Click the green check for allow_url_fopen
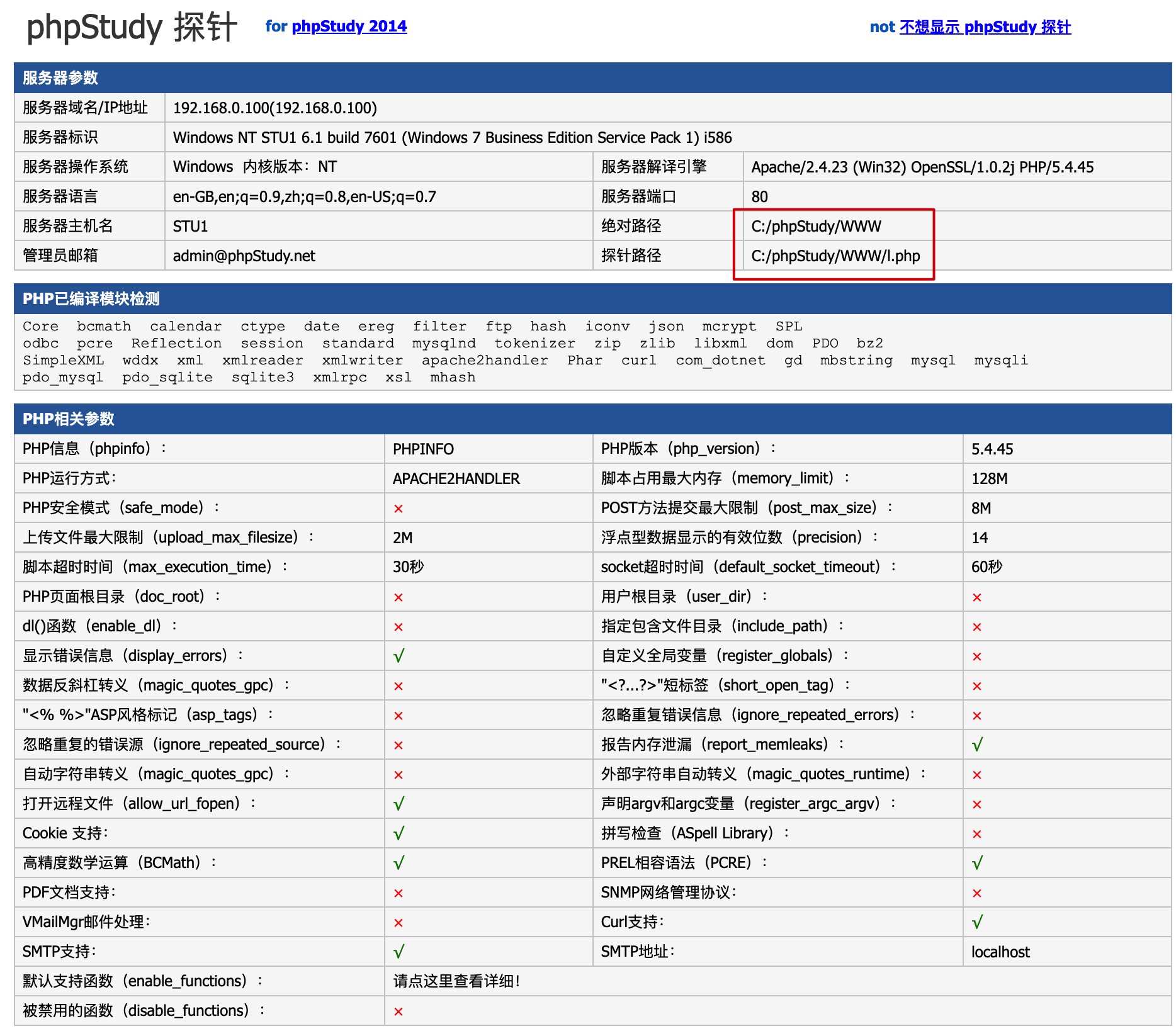The image size is (1176, 1031). click(399, 804)
